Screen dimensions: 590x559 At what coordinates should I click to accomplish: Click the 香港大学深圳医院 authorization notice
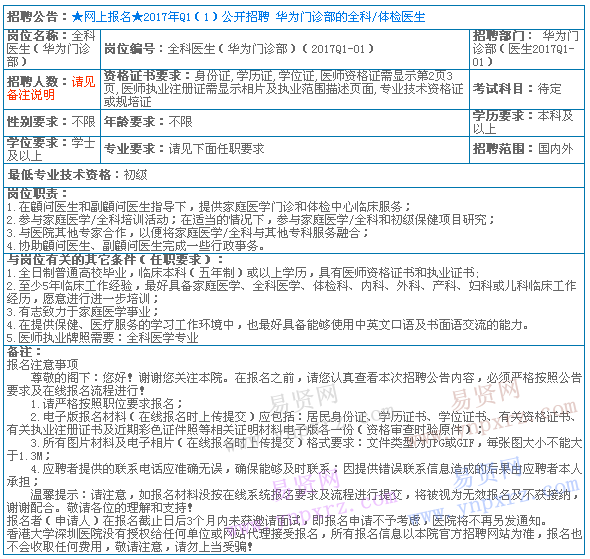click(x=294, y=540)
